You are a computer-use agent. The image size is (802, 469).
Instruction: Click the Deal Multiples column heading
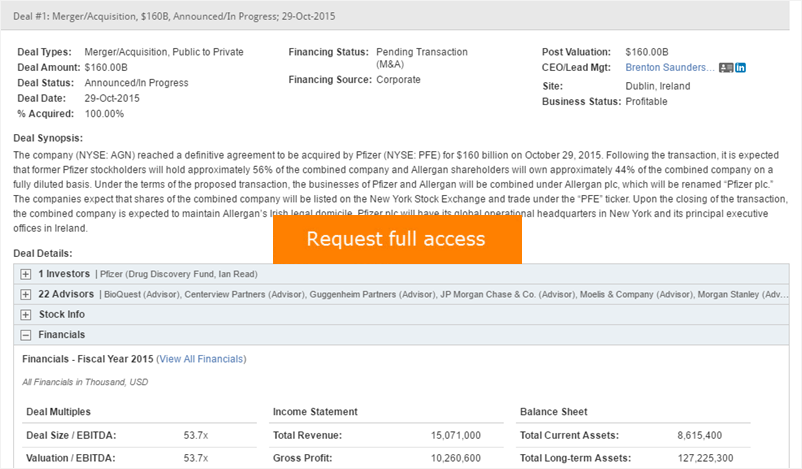(58, 412)
